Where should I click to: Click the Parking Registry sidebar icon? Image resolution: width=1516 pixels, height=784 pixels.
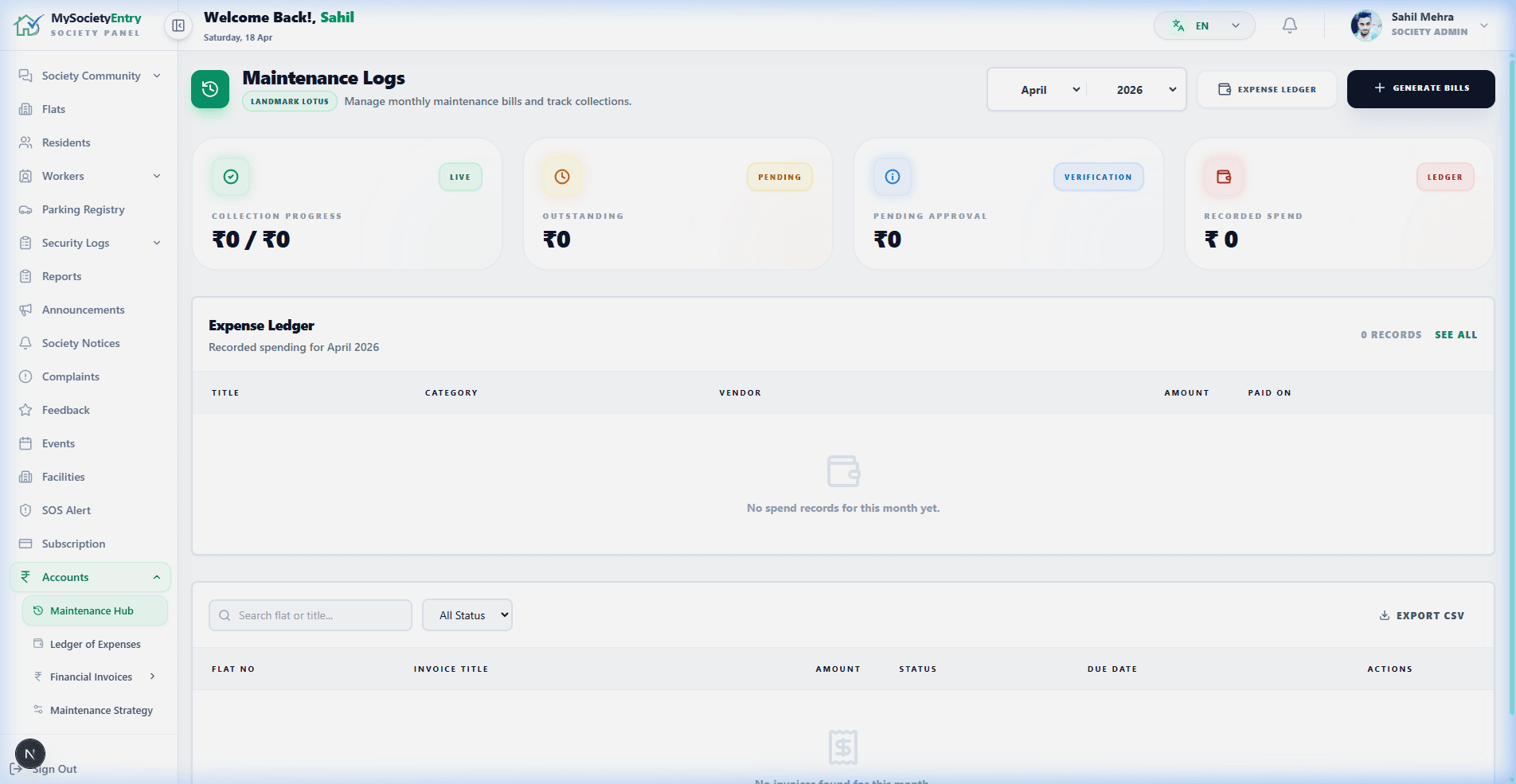pos(25,209)
